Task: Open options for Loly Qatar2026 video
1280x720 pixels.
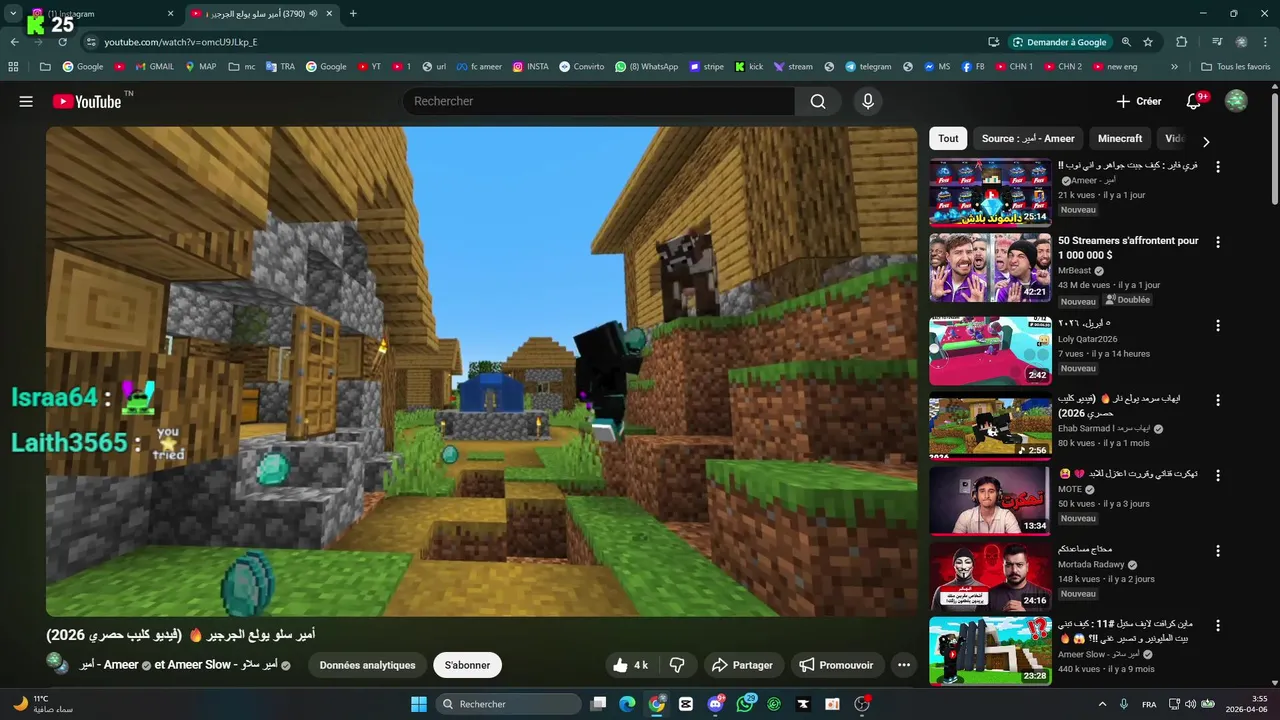Action: pos(1218,325)
